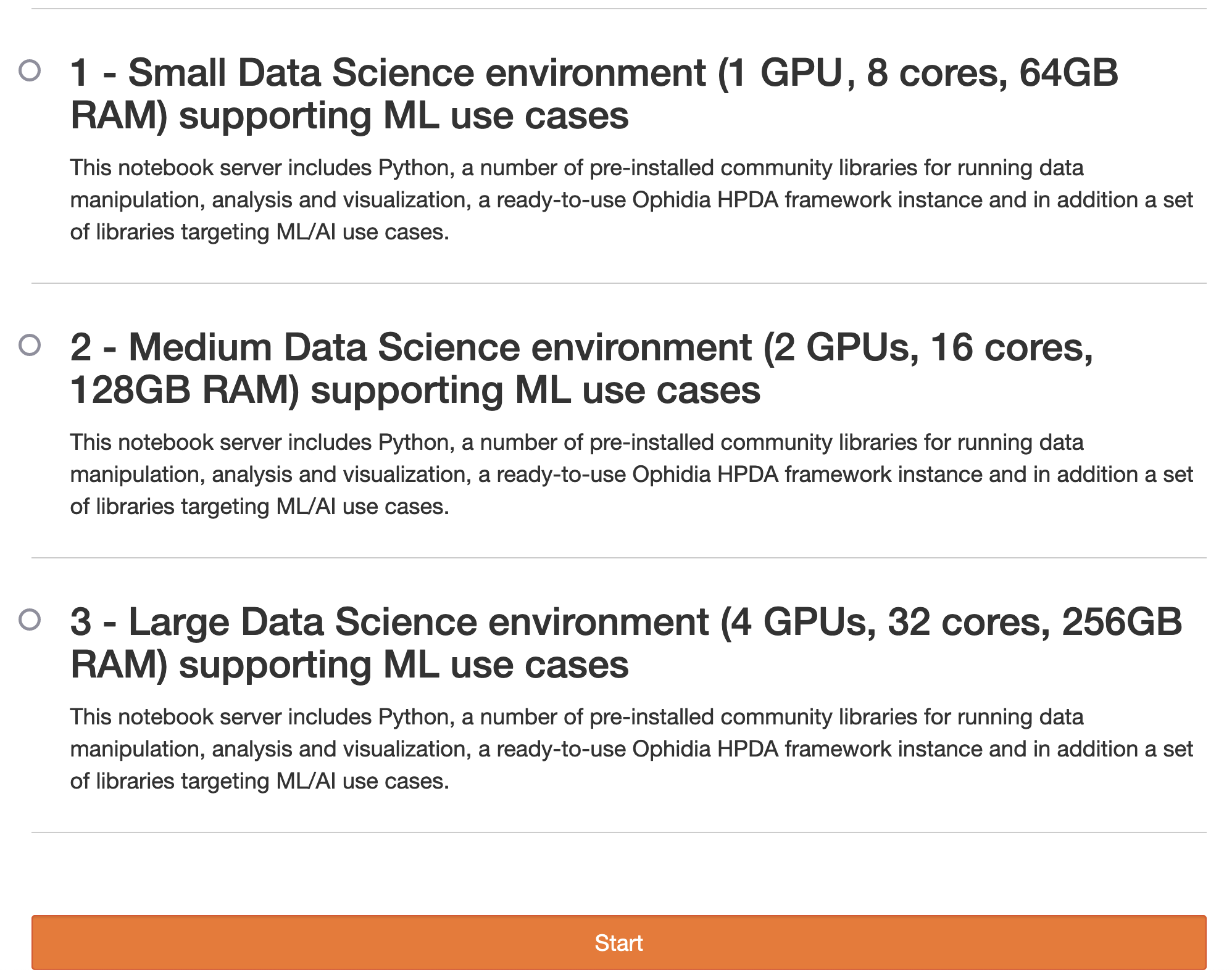Screen dimensions: 1232x970
Task: Choose the Medium Data Science environment radio button
Action: tap(30, 345)
